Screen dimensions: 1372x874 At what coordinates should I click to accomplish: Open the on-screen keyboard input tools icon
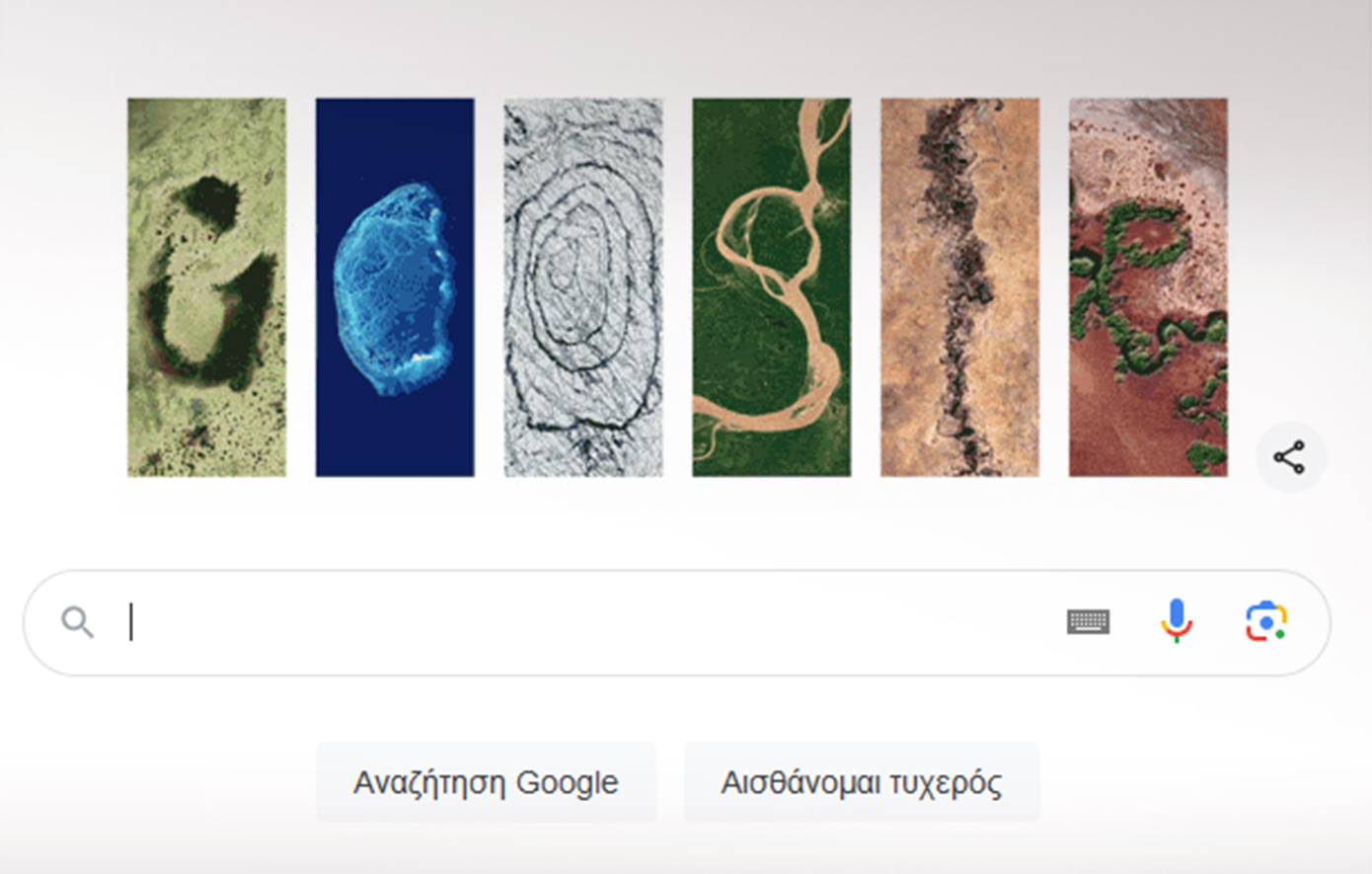pos(1088,622)
